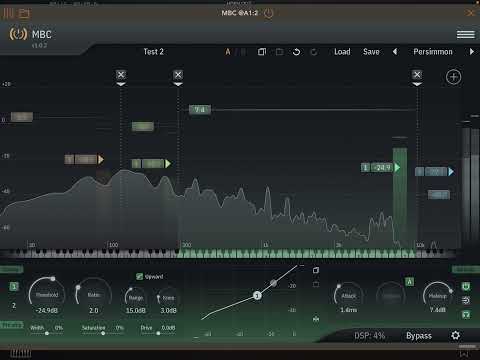Select the previous preset arrow
Viewport: 480px width, 360px height.
point(395,52)
